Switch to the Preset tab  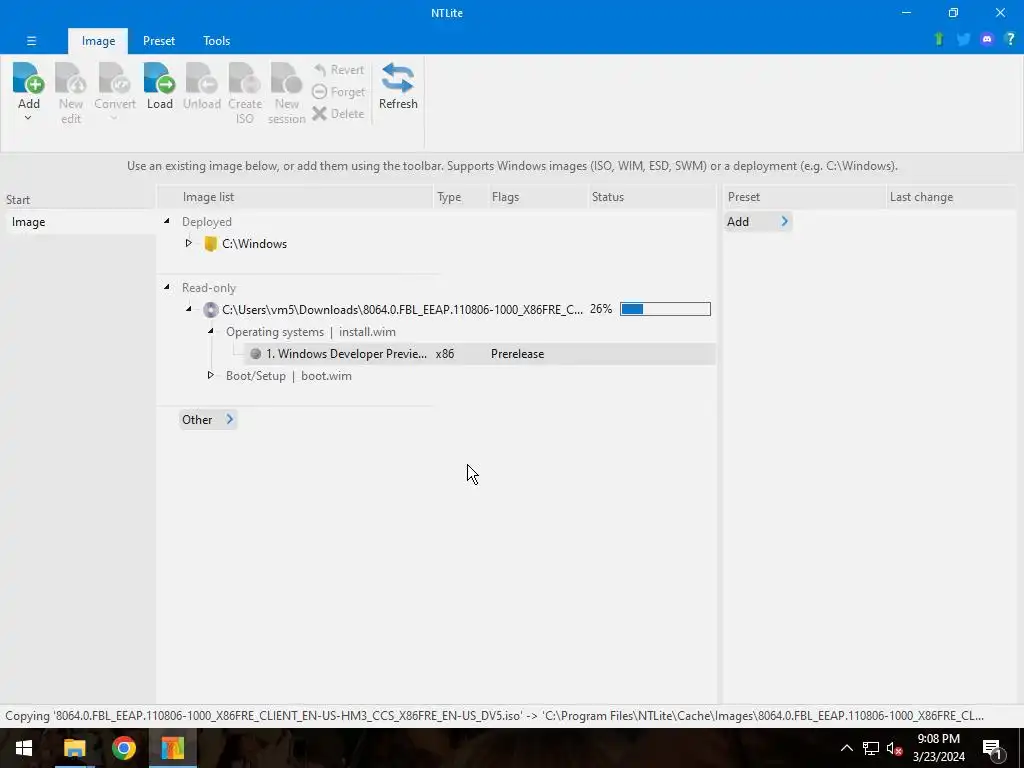(159, 40)
